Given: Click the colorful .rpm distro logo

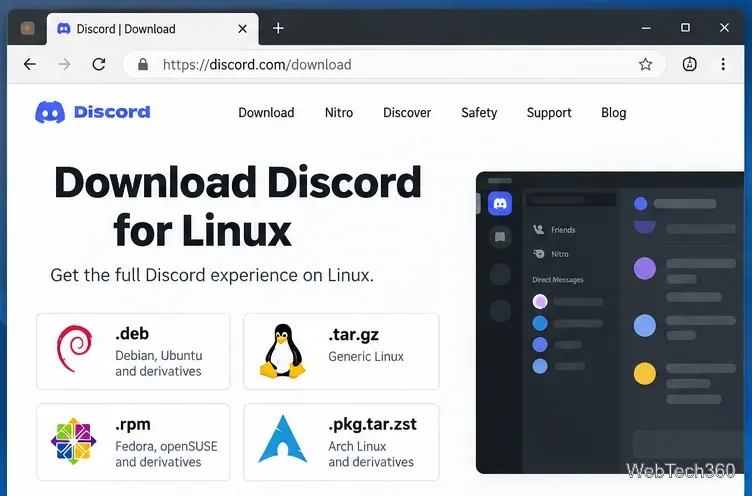Looking at the screenshot, I should [73, 441].
